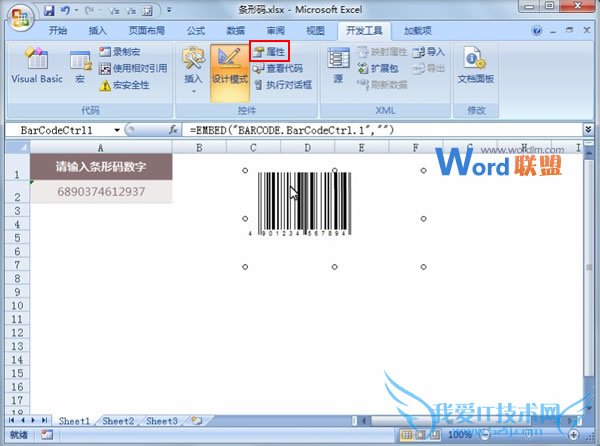Open the Visual Basic editor
Viewport: 600px width, 446px height.
click(37, 65)
